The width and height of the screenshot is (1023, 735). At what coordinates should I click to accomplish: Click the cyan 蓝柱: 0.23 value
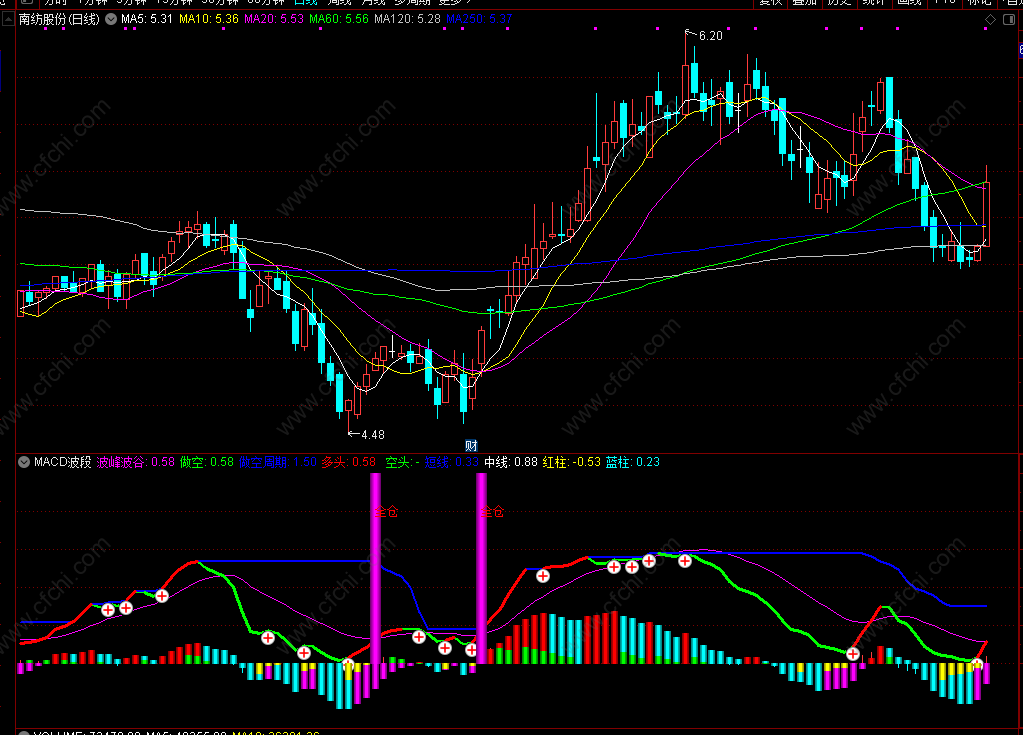click(633, 462)
